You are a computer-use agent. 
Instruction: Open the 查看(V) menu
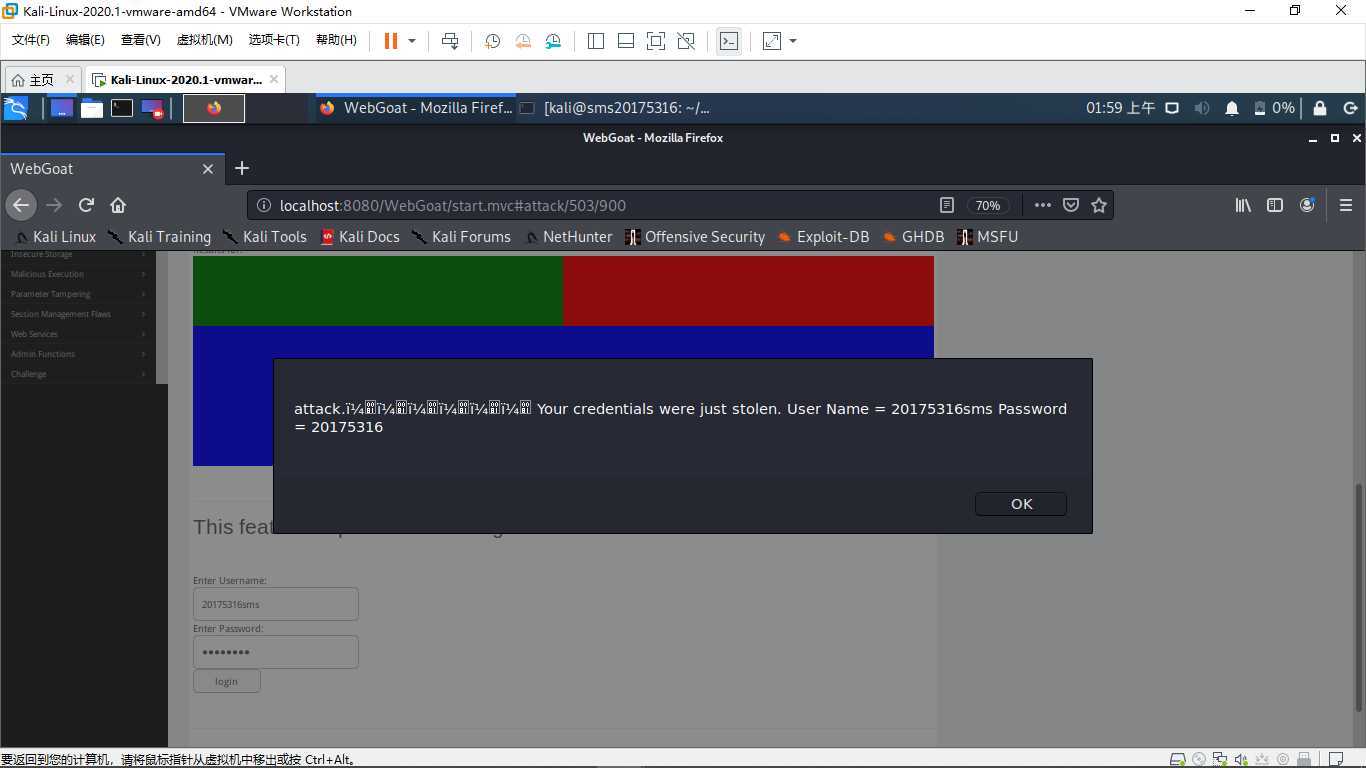140,40
